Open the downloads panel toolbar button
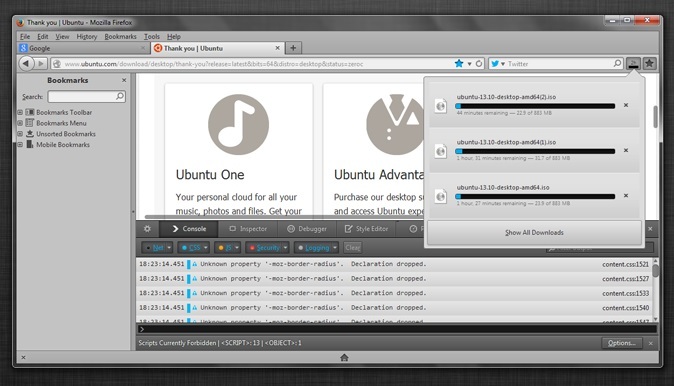Screen dimensions: 674x386 coord(633,64)
